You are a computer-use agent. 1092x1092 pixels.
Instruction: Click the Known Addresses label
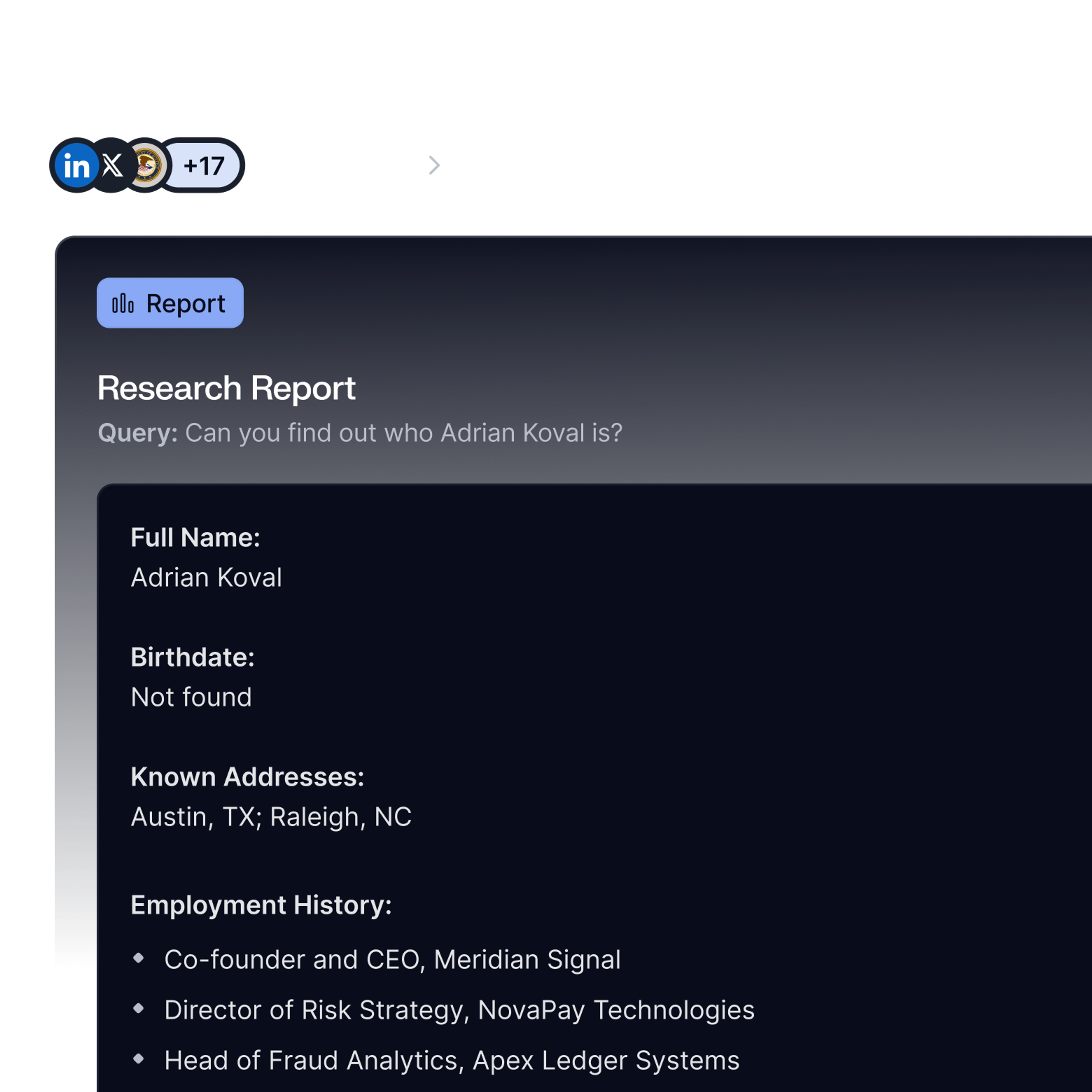[247, 777]
